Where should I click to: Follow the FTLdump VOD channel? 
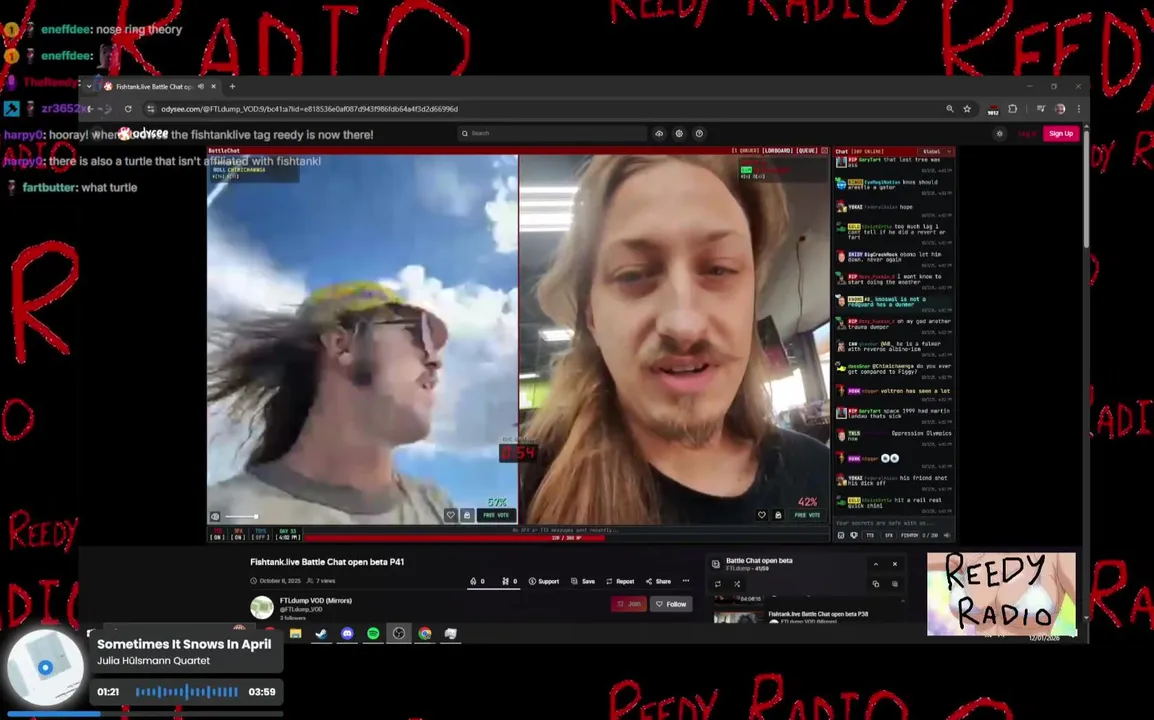tap(671, 604)
